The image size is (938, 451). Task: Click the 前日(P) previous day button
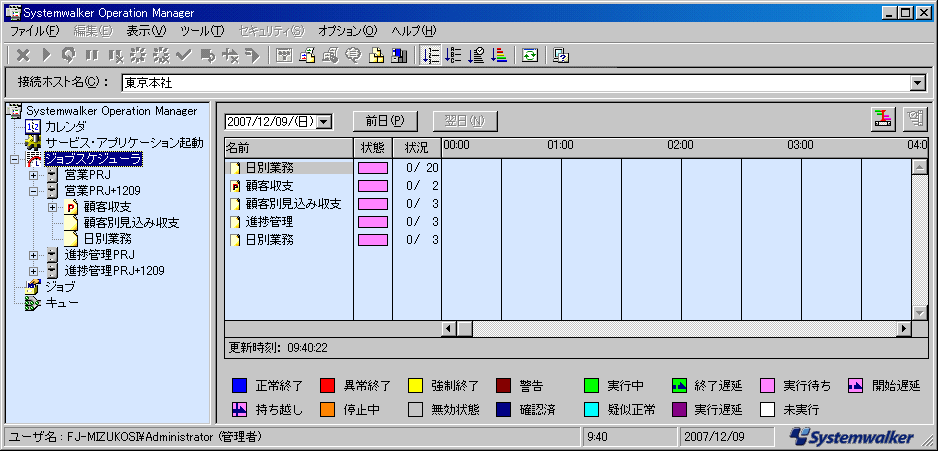pos(385,121)
